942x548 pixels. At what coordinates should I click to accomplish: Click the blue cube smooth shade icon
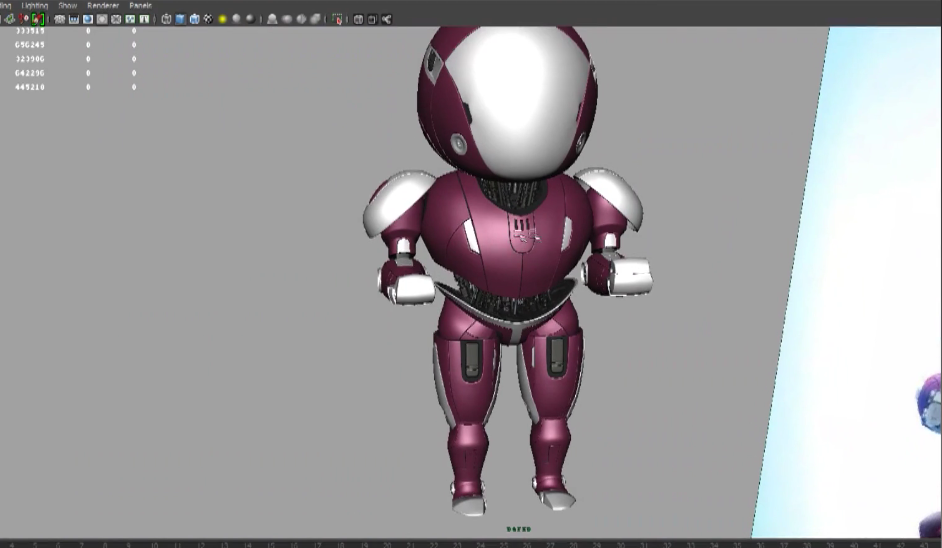click(x=181, y=19)
